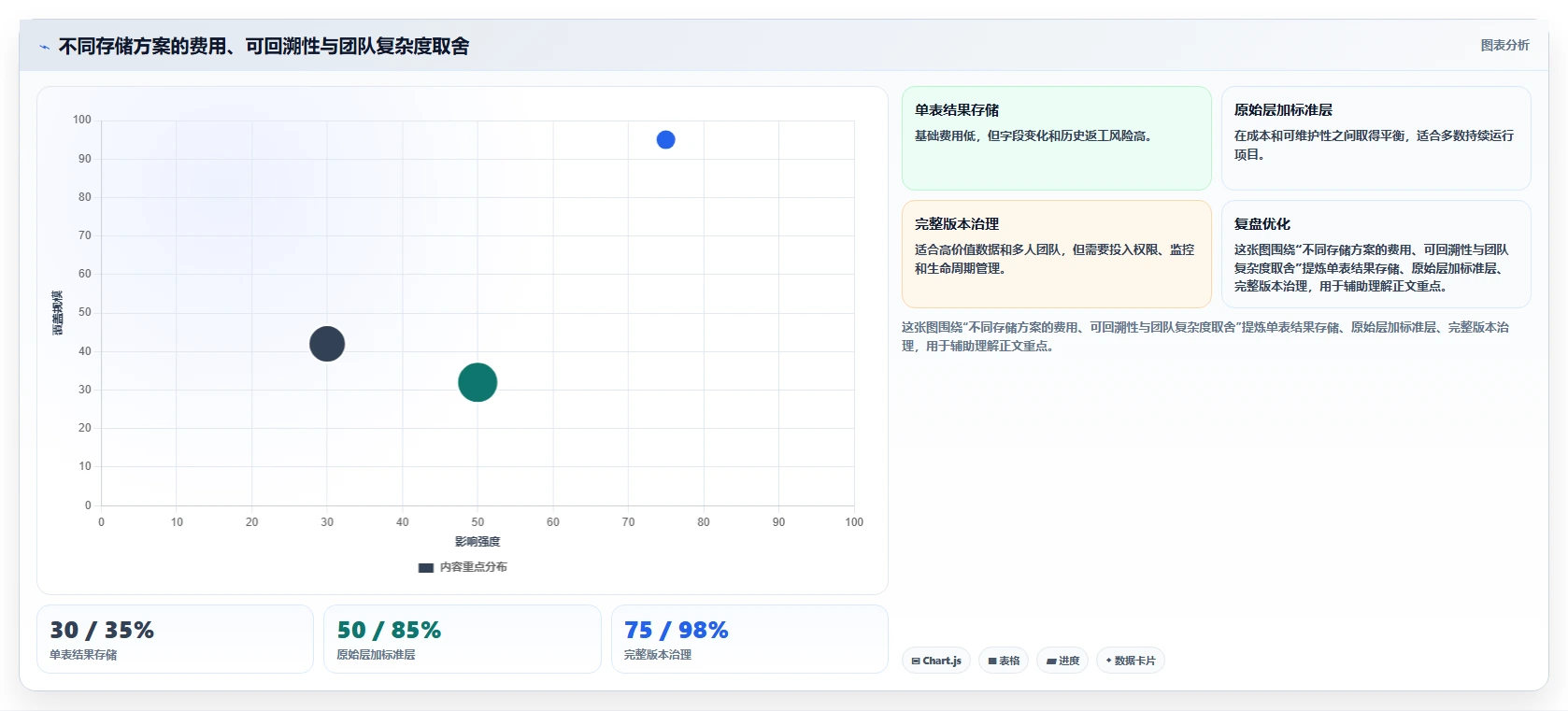Open the 图表分析 label in header
The height and width of the screenshot is (711, 1568).
1504,45
